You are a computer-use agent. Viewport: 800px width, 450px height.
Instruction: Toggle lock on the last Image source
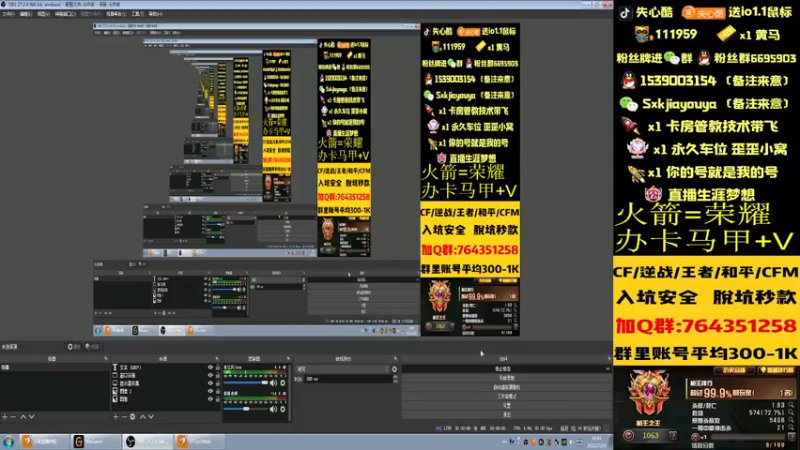(218, 399)
